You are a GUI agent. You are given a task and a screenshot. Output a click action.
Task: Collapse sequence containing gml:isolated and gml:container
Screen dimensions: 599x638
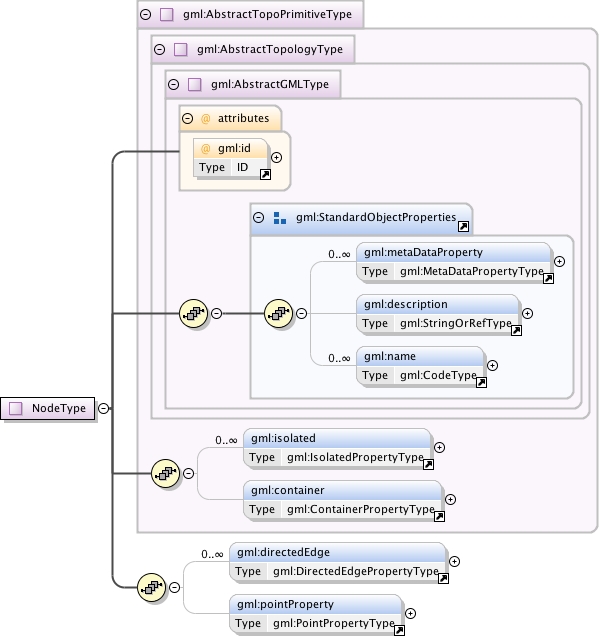188,473
